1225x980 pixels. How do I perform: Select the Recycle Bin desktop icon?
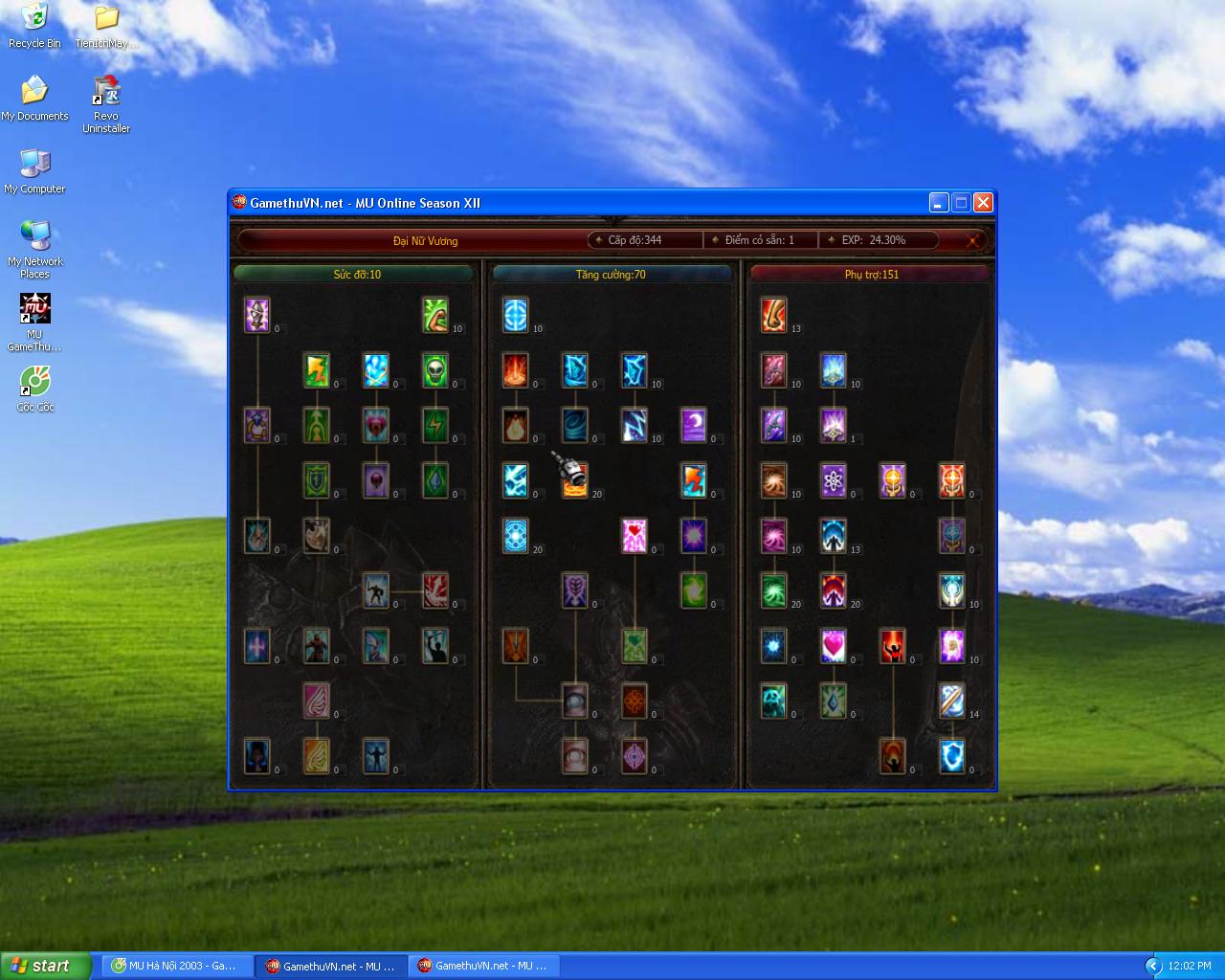(x=34, y=26)
